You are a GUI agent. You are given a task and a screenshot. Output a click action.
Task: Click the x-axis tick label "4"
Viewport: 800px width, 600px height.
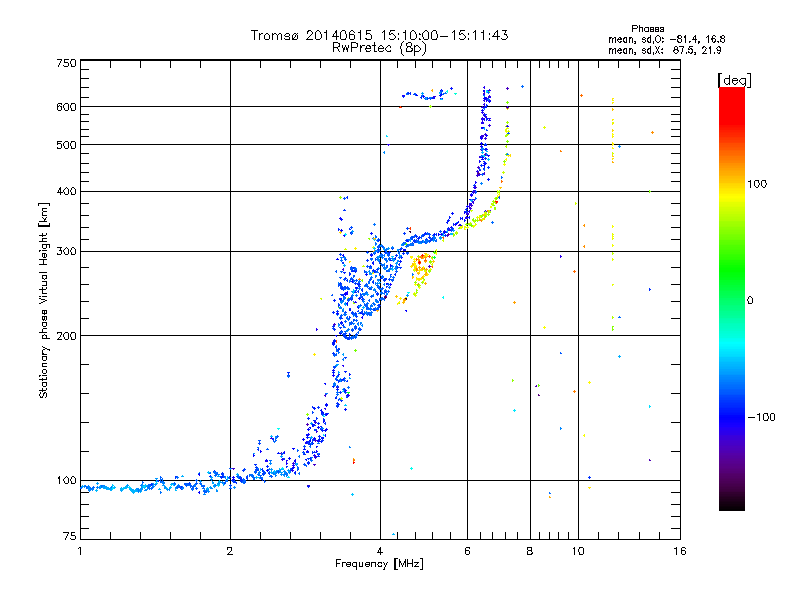pos(380,551)
